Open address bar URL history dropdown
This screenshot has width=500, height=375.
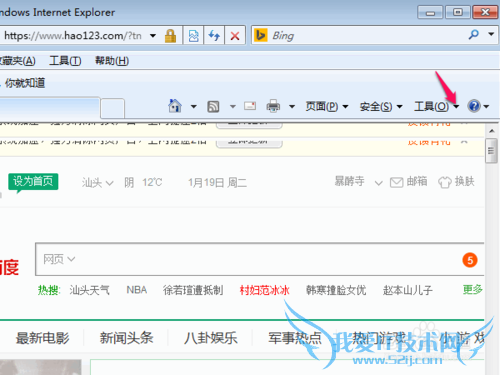click(x=153, y=36)
